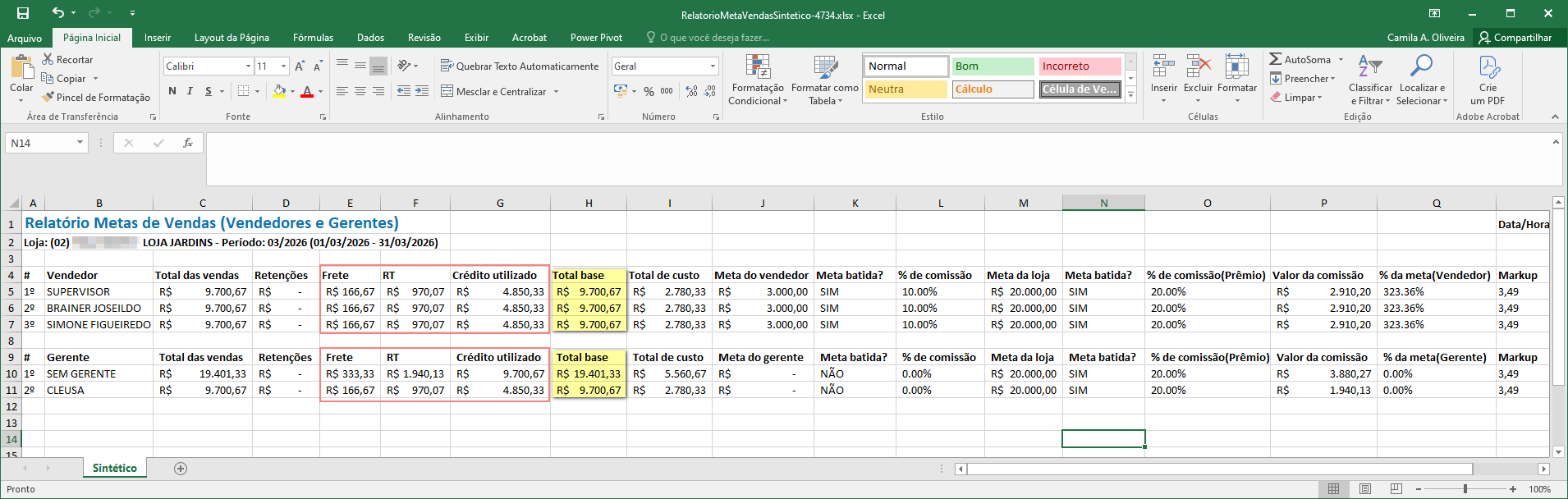The height and width of the screenshot is (499, 1568).
Task: Click the Format Painter brush icon
Action: pyautogui.click(x=48, y=97)
